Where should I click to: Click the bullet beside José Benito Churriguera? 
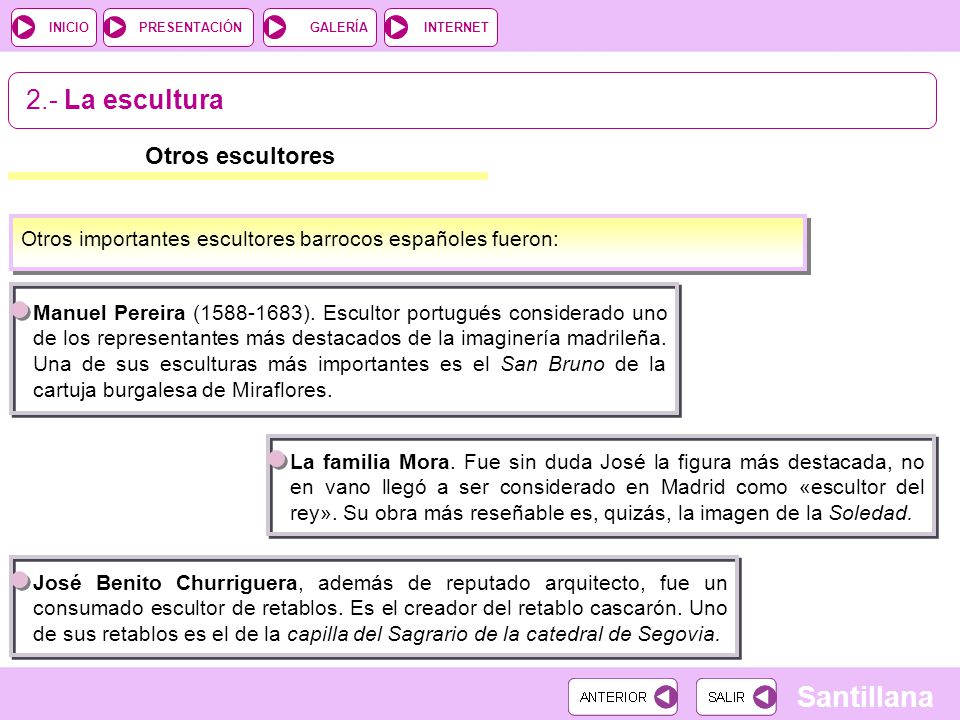21,581
